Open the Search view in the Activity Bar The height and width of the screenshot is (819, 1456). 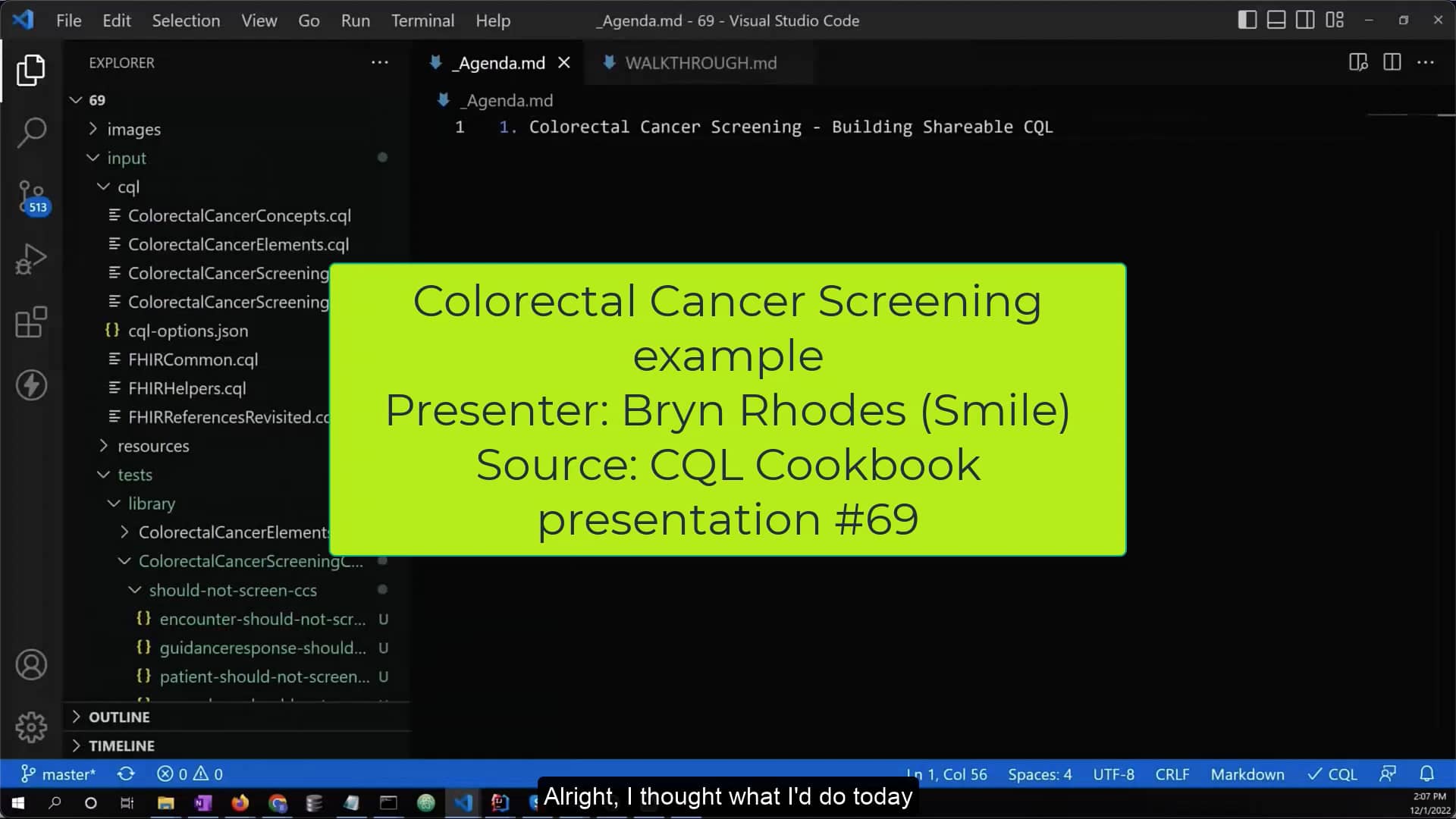point(31,132)
